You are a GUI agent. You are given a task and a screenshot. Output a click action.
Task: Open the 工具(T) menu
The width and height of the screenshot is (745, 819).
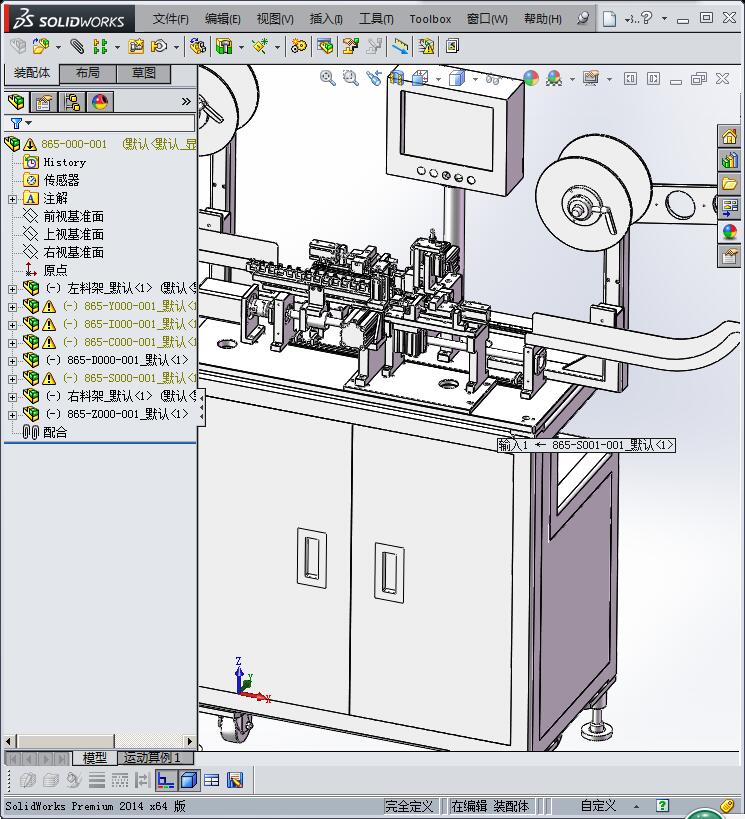[x=376, y=19]
